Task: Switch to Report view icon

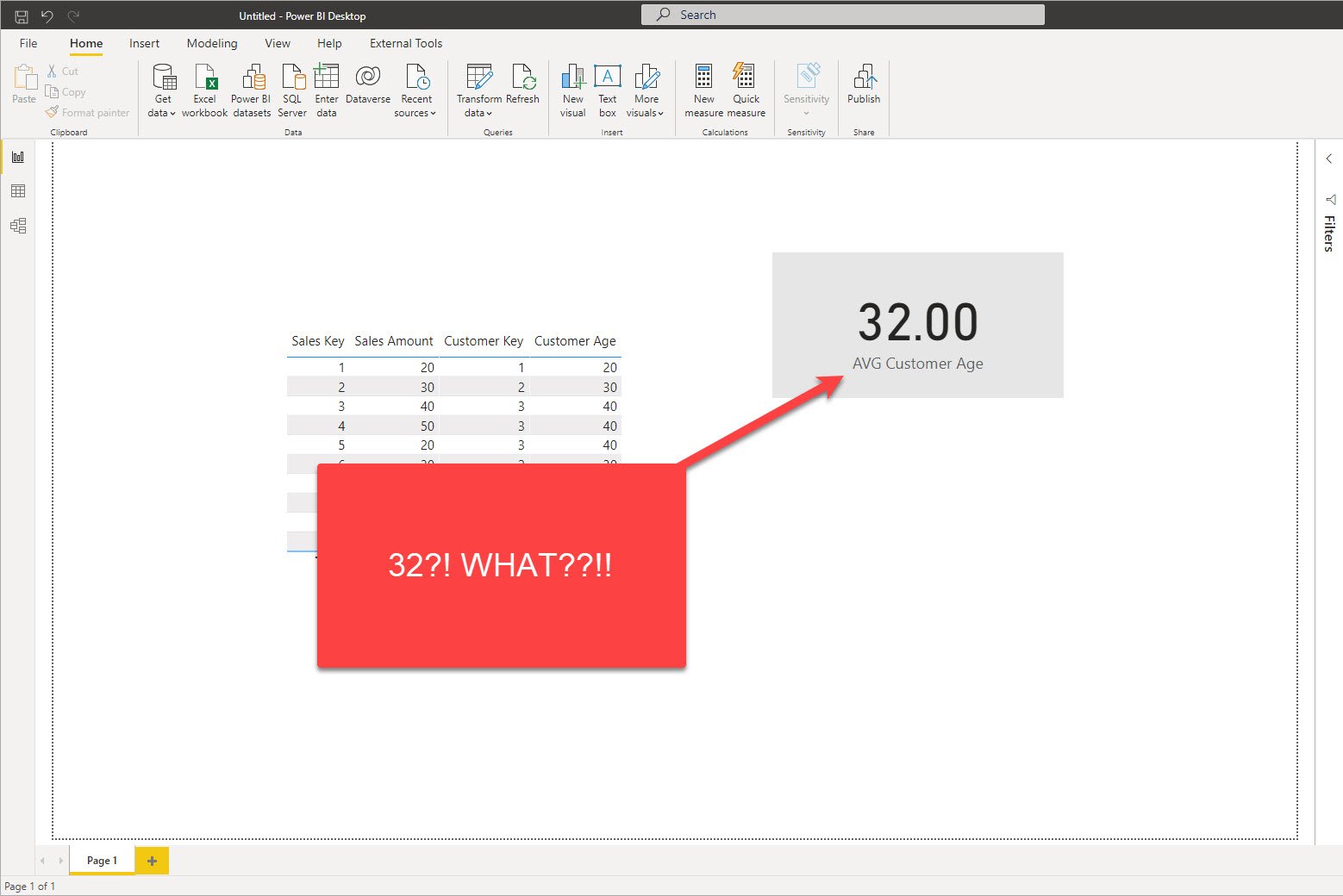Action: pyautogui.click(x=18, y=157)
